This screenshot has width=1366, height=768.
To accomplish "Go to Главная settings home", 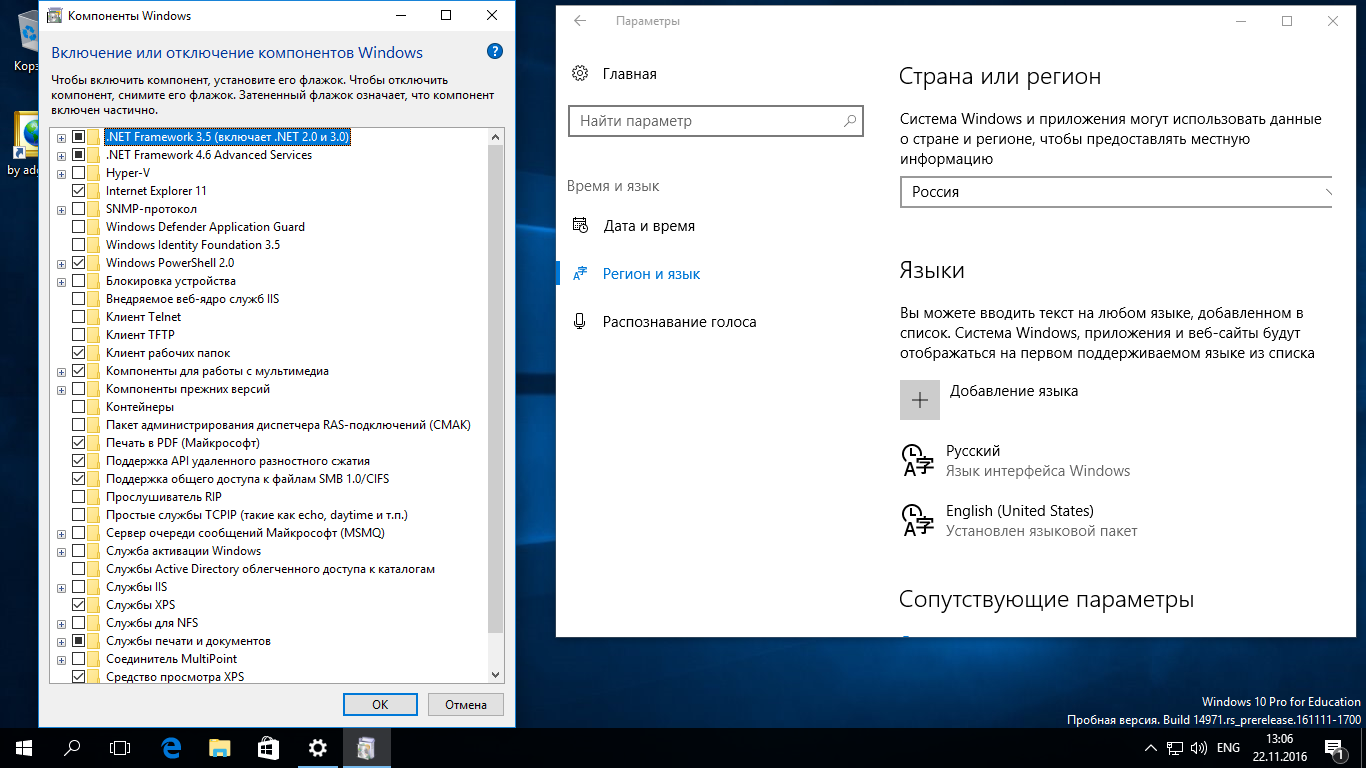I will [630, 73].
